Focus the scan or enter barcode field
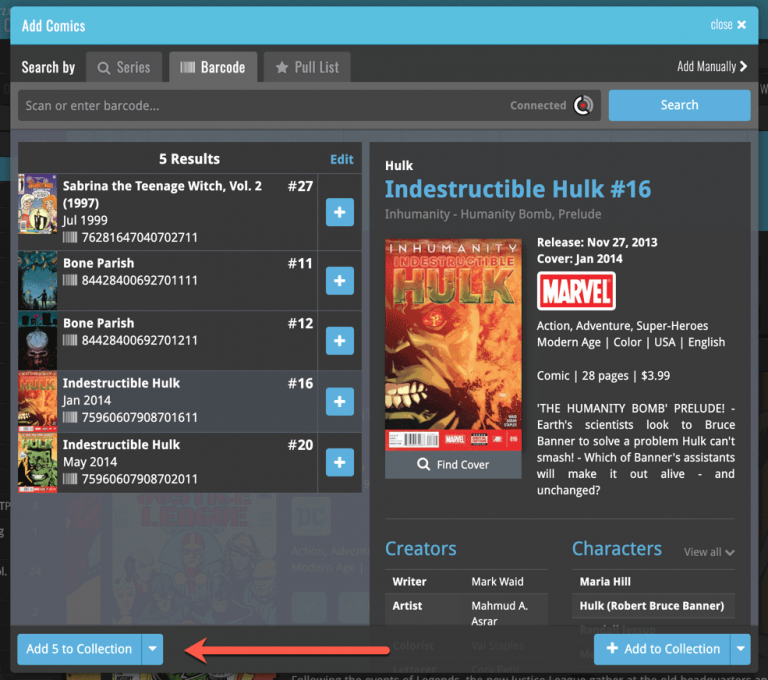The image size is (768, 680). [x=309, y=105]
